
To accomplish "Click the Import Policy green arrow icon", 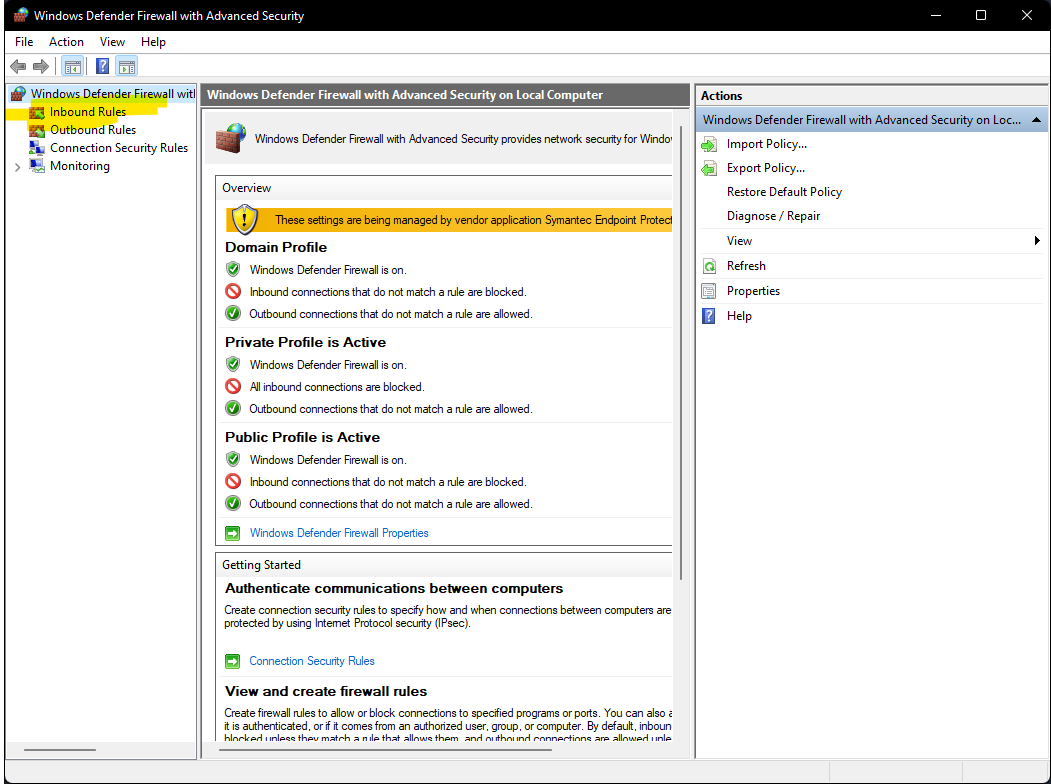I will (x=709, y=144).
